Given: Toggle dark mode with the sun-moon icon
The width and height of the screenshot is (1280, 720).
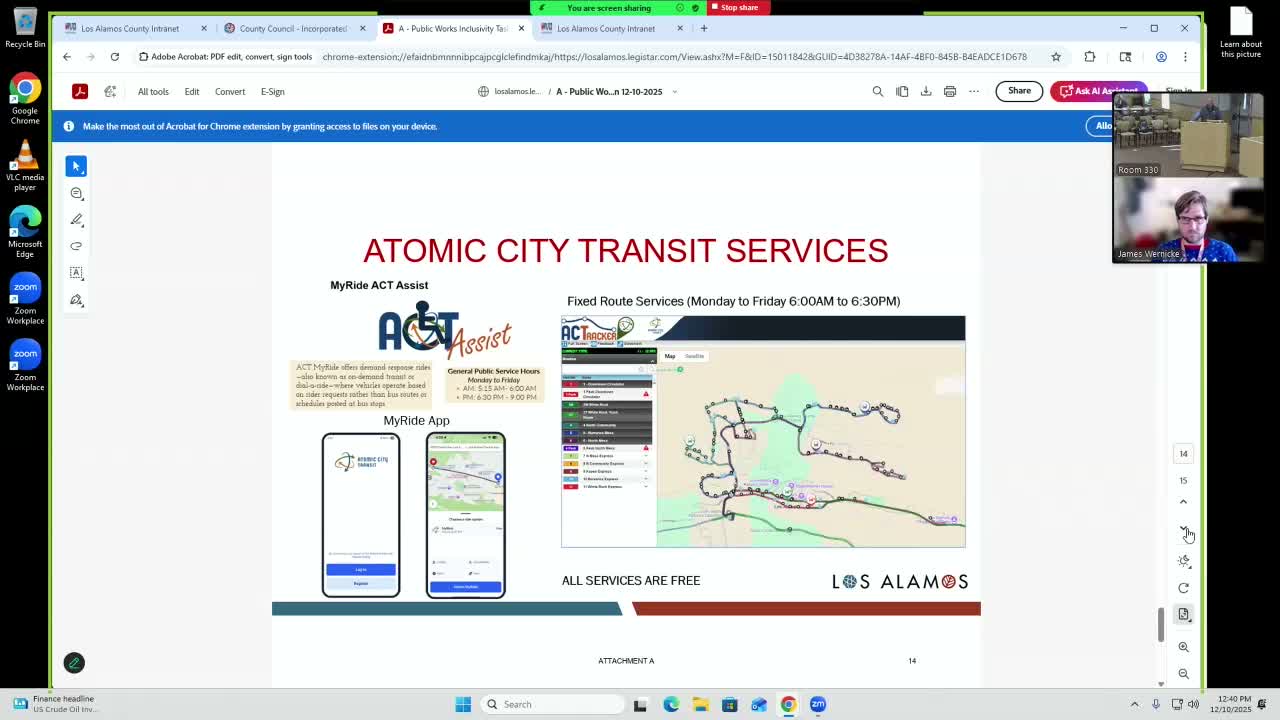Looking at the screenshot, I should (1184, 560).
